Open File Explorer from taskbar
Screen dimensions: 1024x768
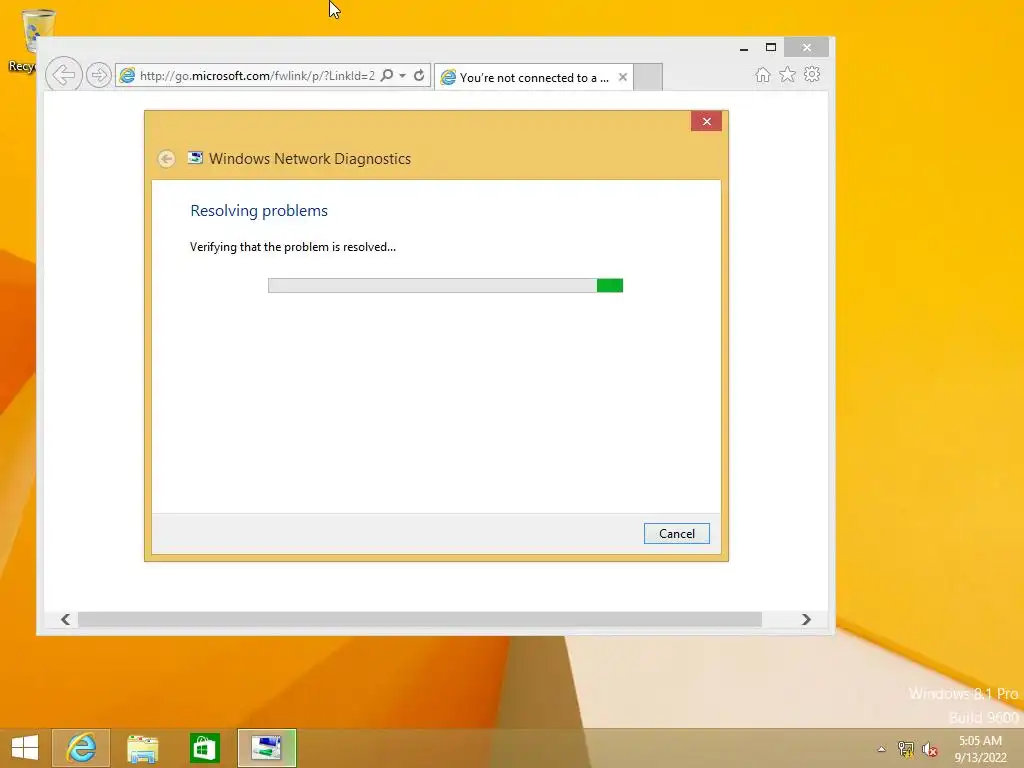(142, 748)
